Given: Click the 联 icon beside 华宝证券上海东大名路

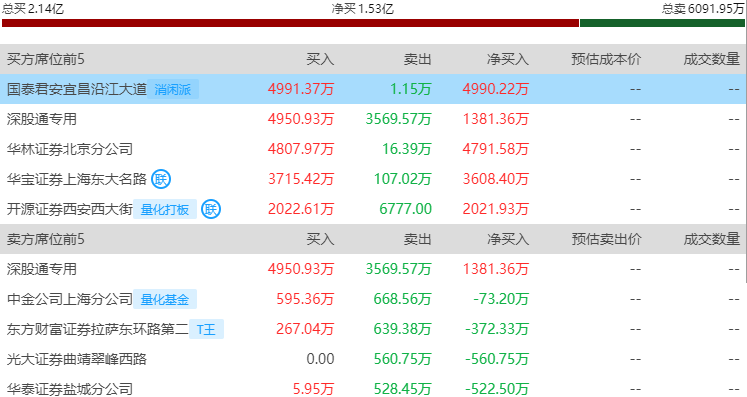Looking at the screenshot, I should pos(161,179).
